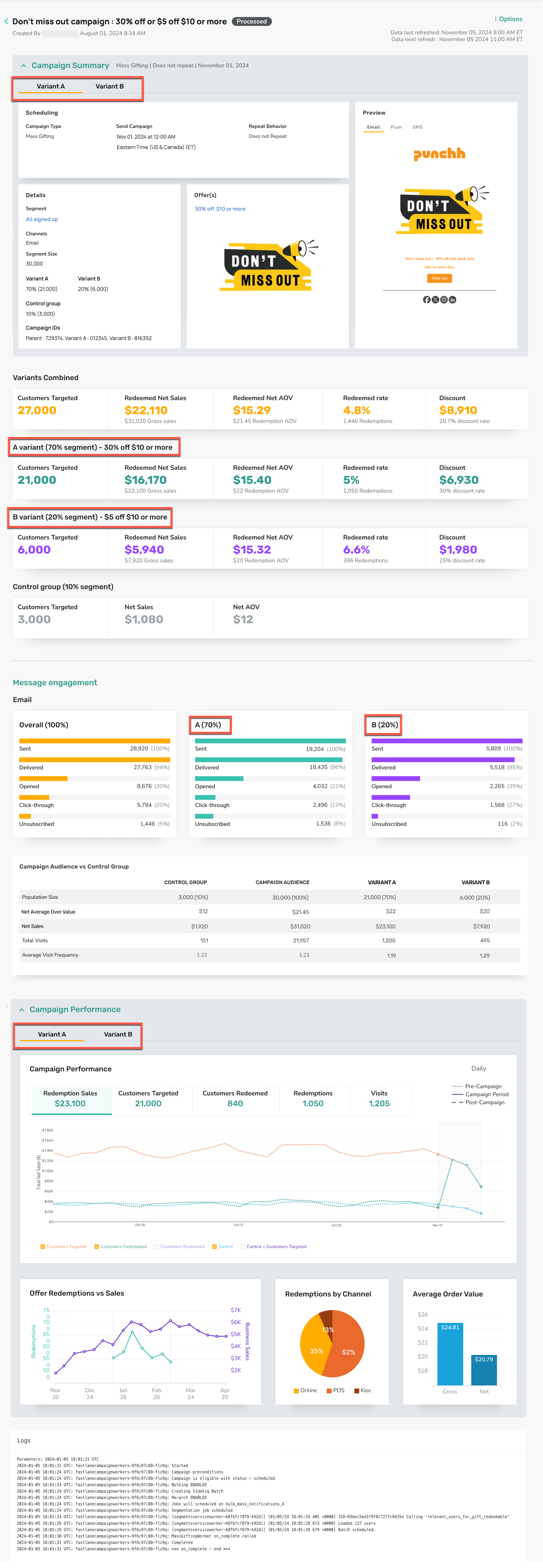Uncheck the Customers Targeted chart checkbox
Screen dimensions: 543x1568
[42, 1247]
